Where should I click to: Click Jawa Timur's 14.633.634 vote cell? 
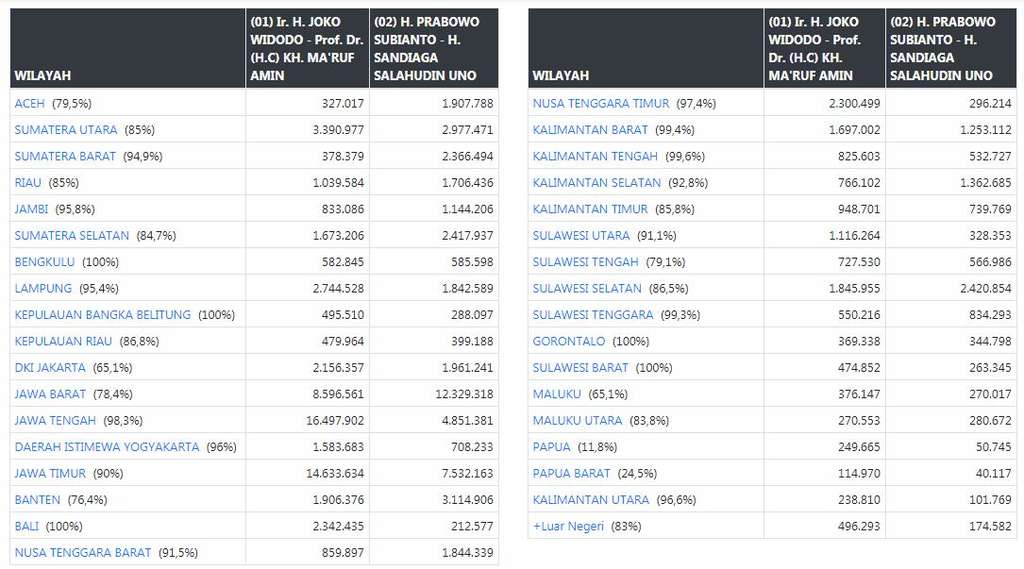[x=335, y=473]
